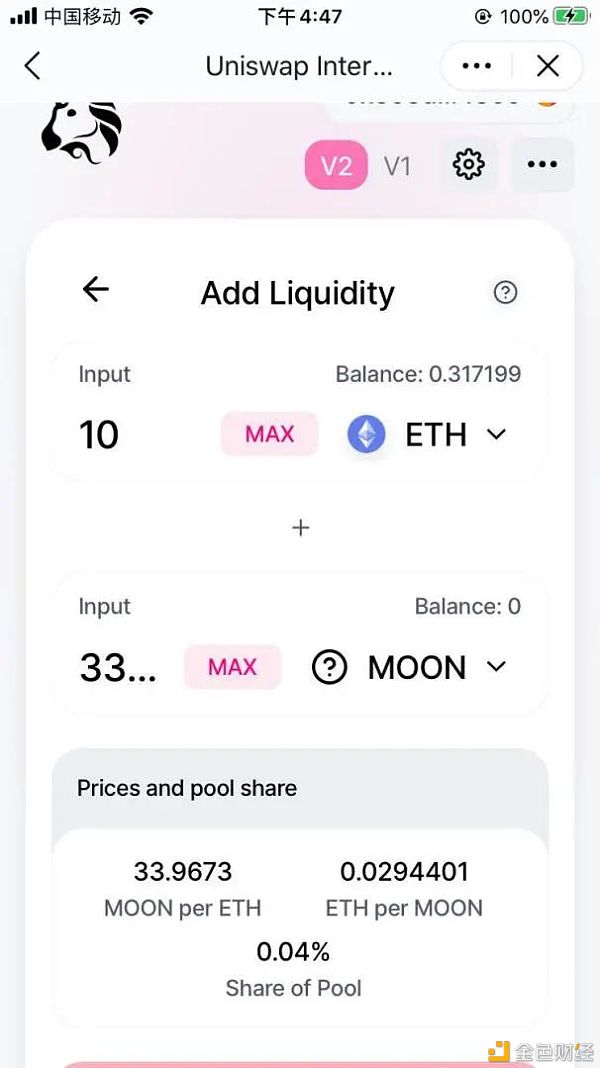Open the settings gear
600x1068 pixels.
coord(468,165)
